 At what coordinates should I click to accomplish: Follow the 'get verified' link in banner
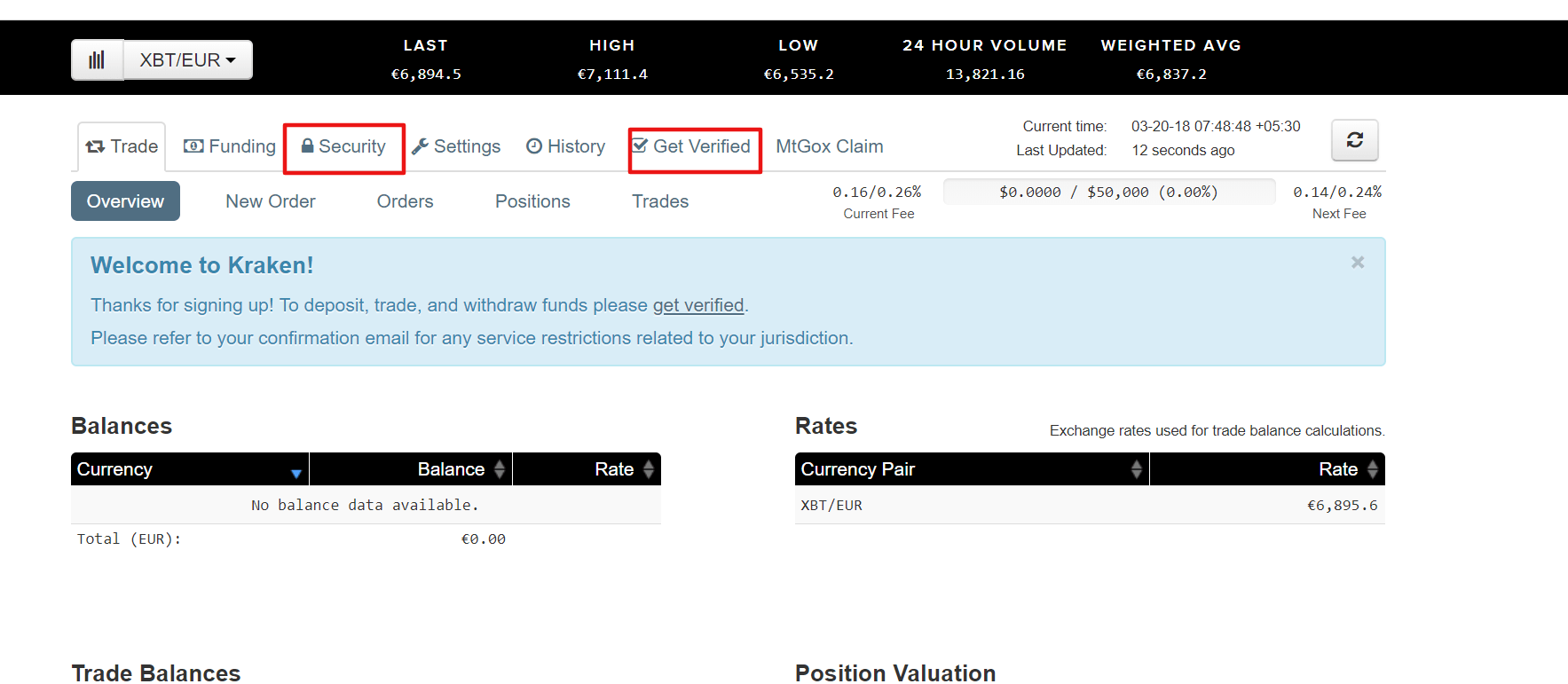point(698,305)
